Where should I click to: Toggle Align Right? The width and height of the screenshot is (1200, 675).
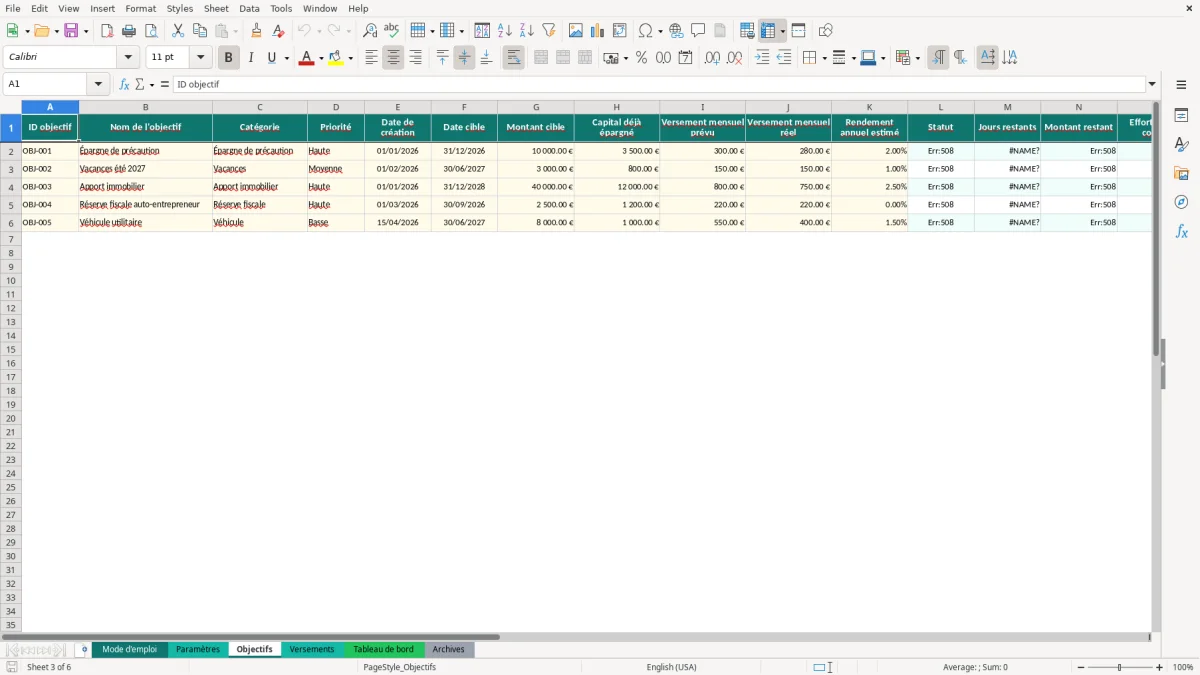tap(415, 58)
